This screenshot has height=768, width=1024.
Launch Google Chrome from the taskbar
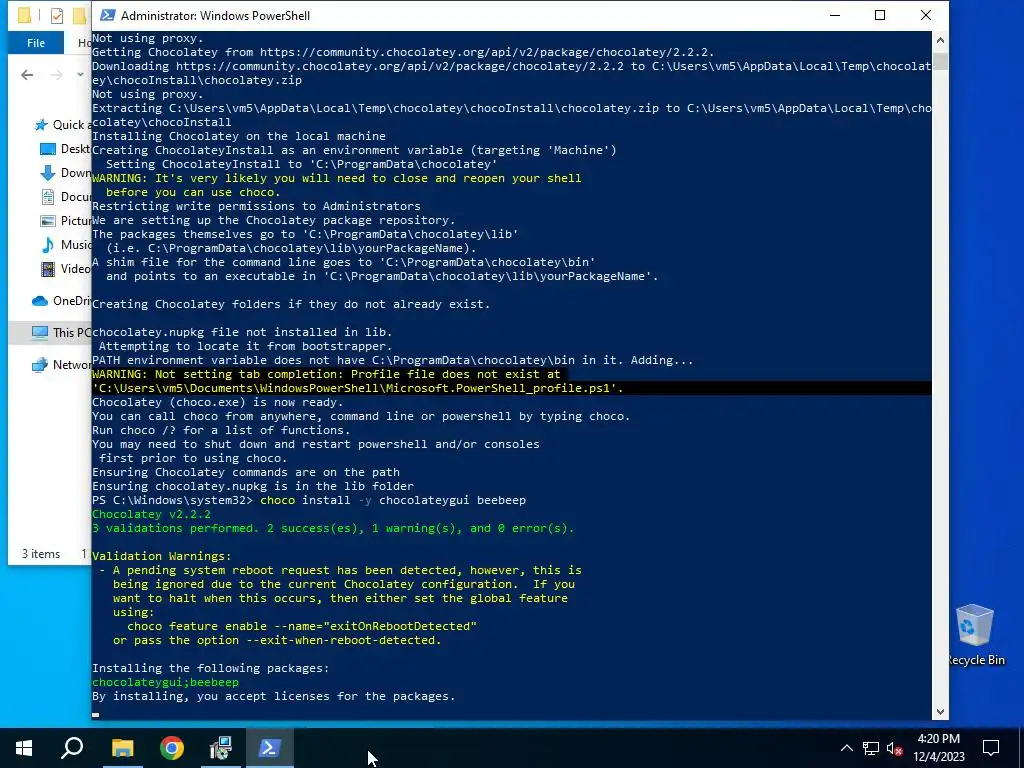click(172, 748)
